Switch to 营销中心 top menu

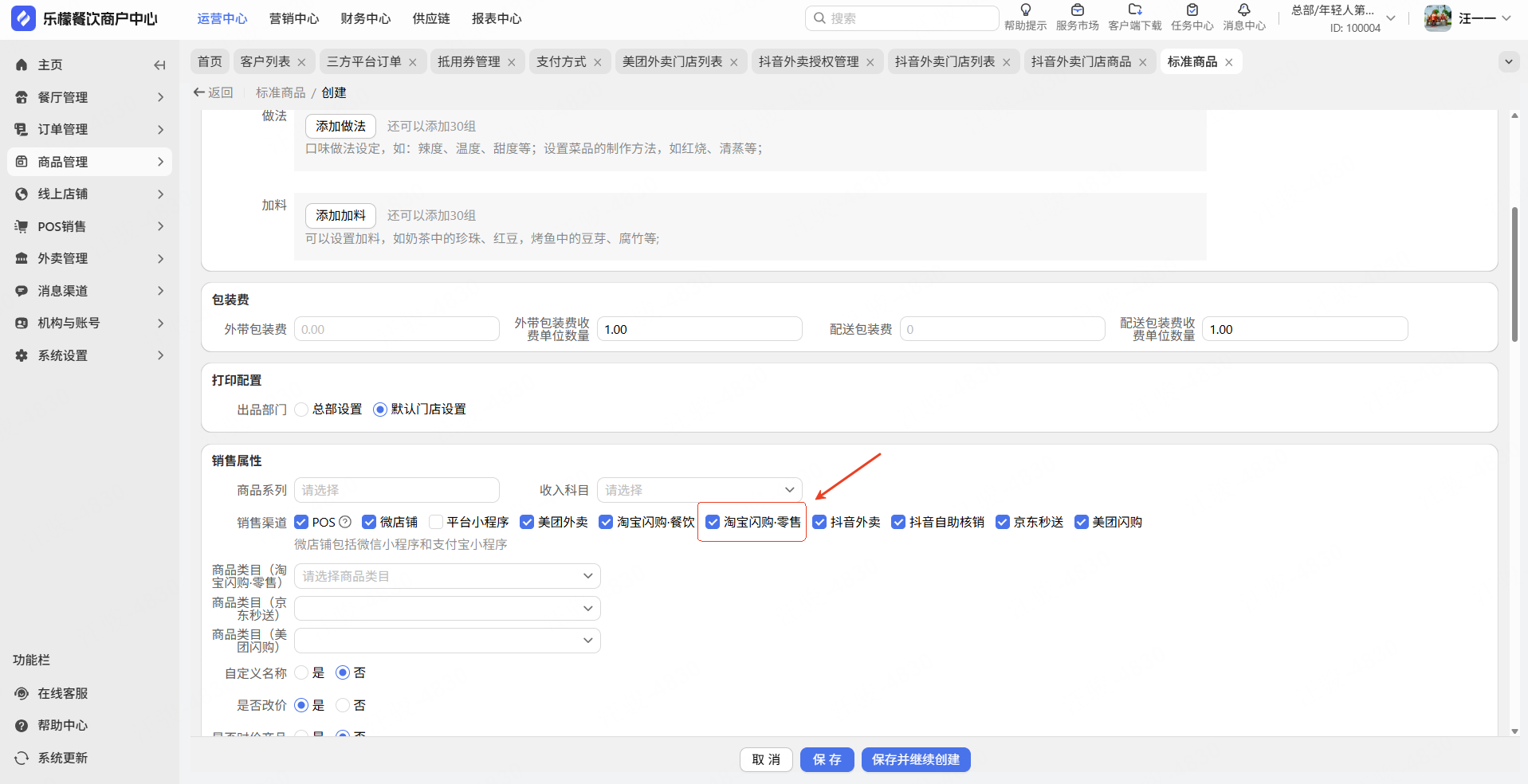pos(294,18)
